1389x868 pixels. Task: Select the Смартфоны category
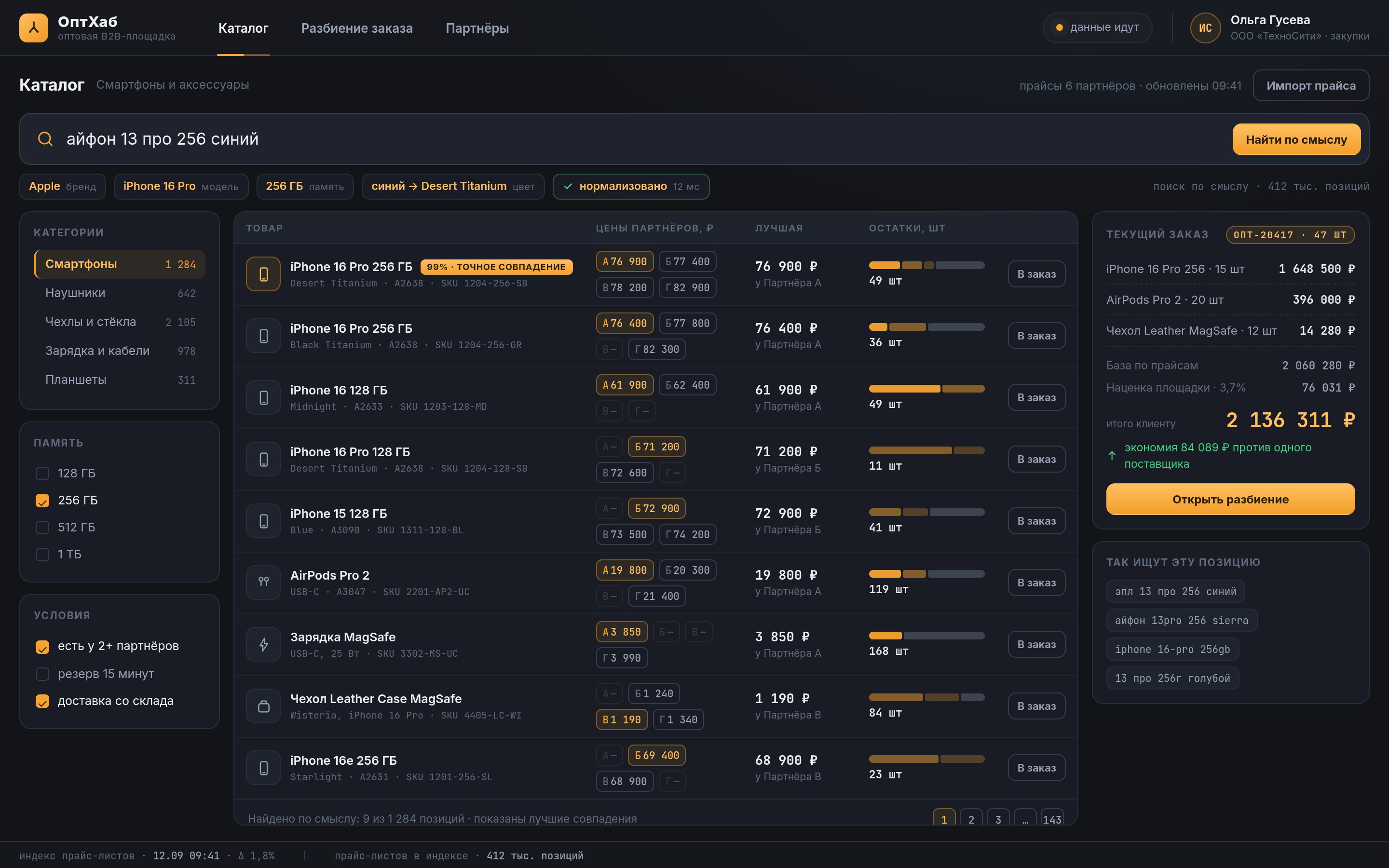[x=120, y=264]
